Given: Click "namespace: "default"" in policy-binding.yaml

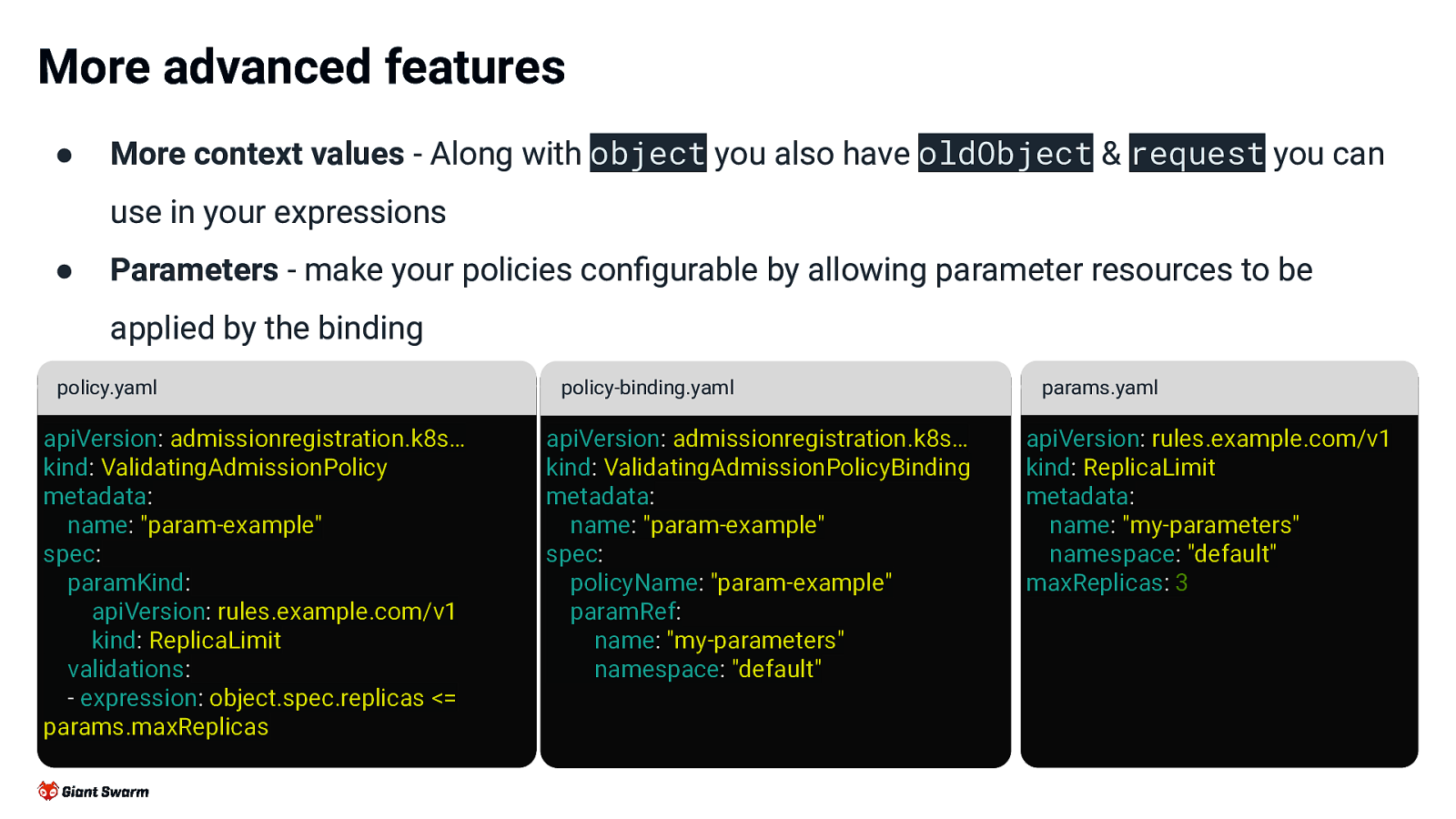Looking at the screenshot, I should (708, 670).
